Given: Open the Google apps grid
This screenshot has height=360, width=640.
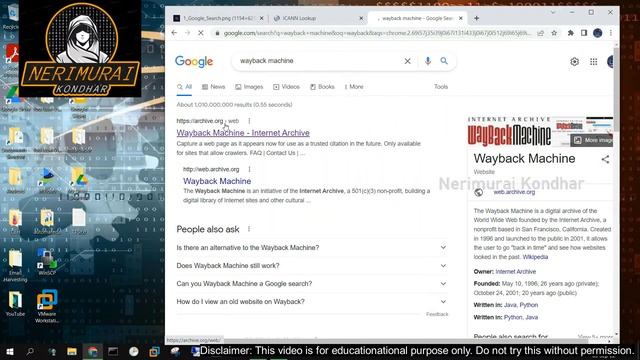Looking at the screenshot, I should [x=593, y=62].
